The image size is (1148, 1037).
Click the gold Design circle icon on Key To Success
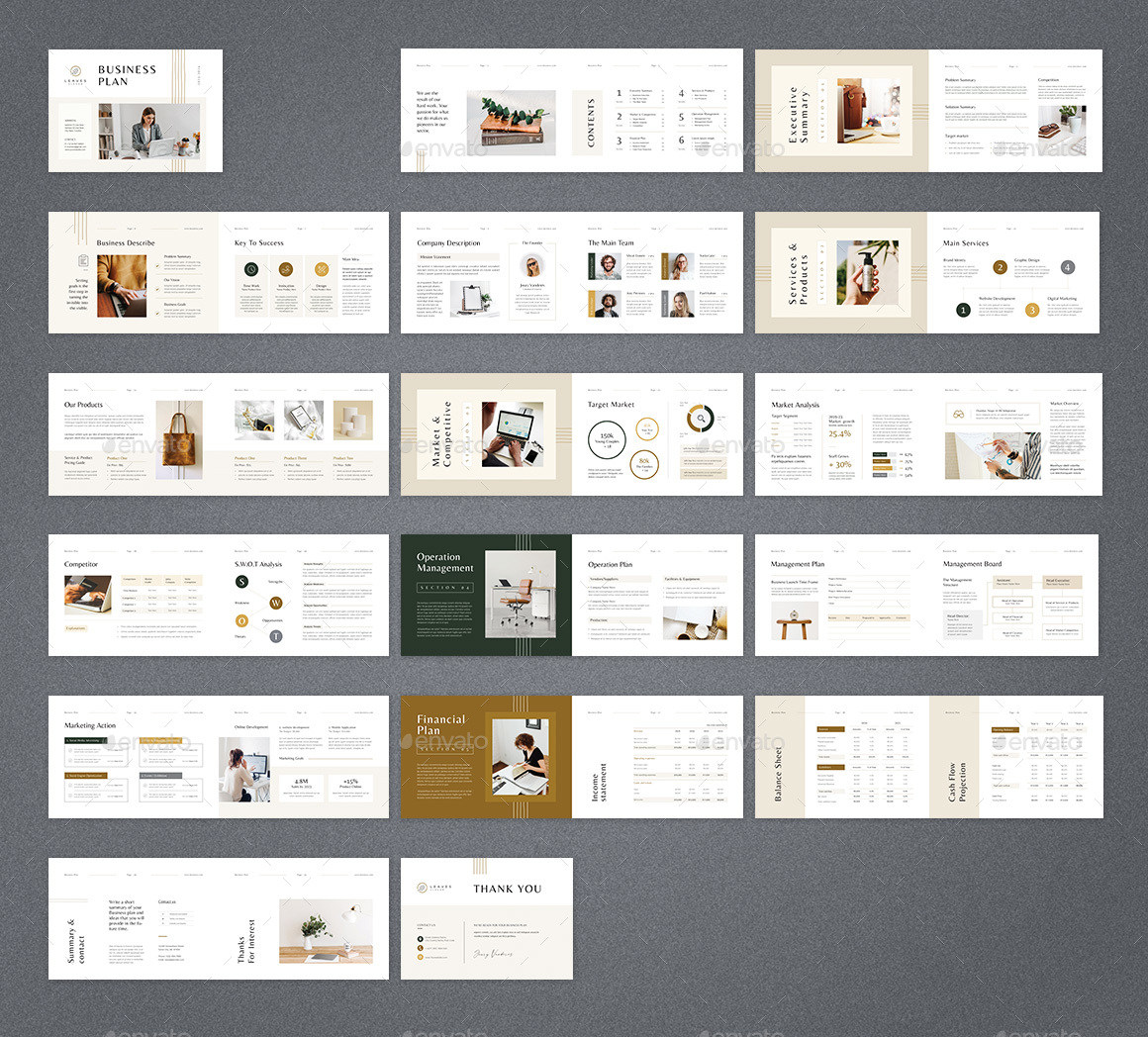coord(322,269)
